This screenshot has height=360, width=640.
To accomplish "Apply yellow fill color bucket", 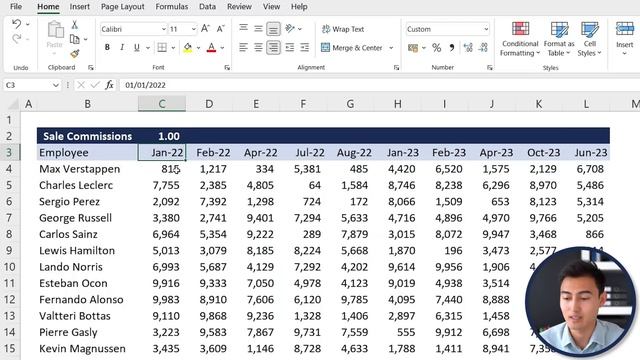I will [x=188, y=47].
